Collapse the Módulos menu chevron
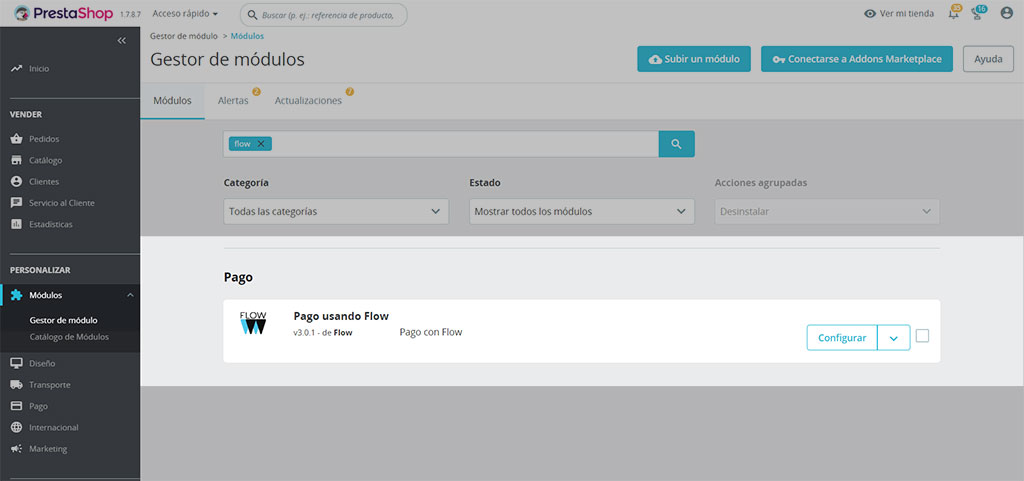The height and width of the screenshot is (481, 1024). click(x=130, y=296)
